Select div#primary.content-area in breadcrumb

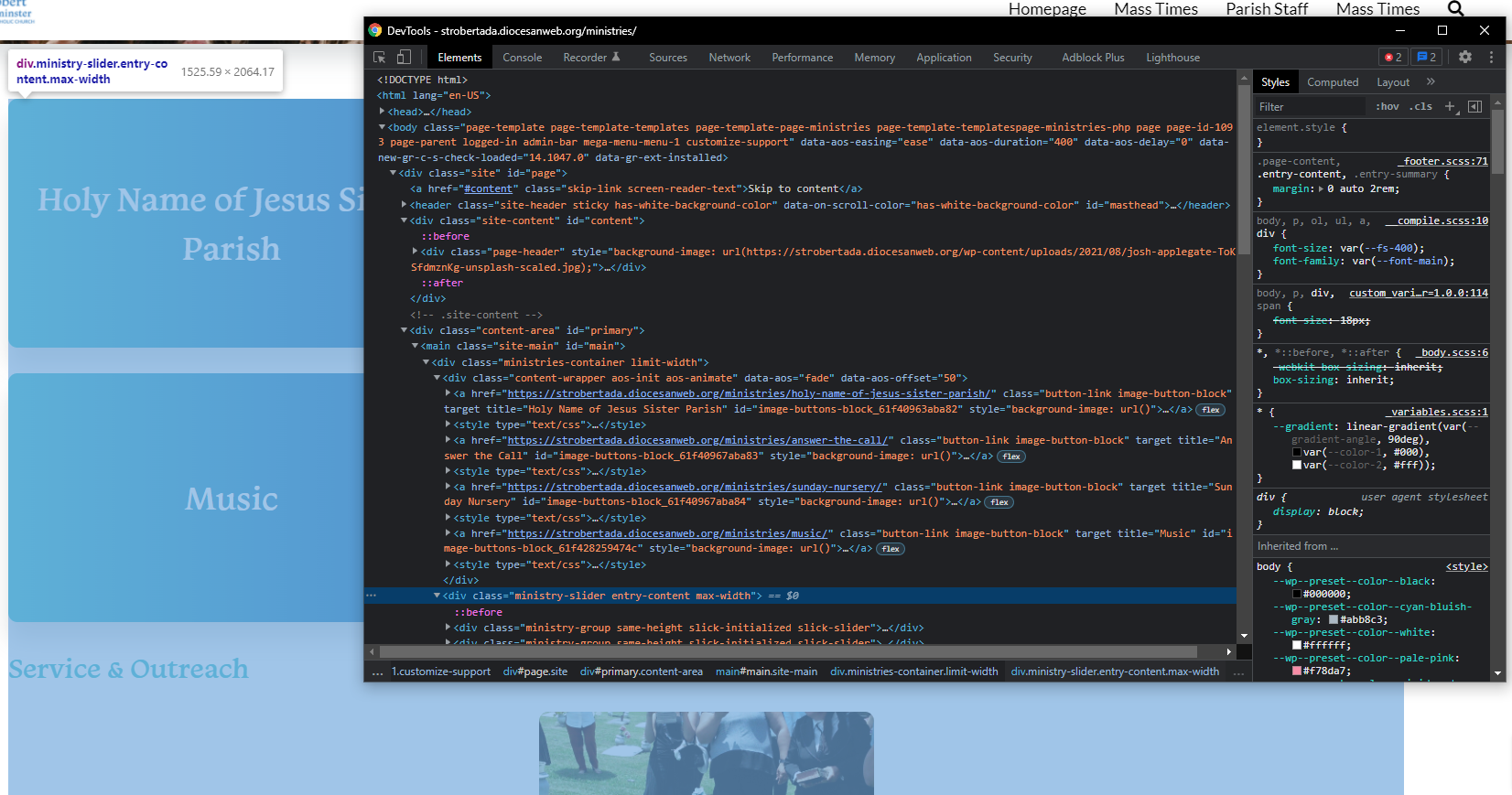[641, 671]
